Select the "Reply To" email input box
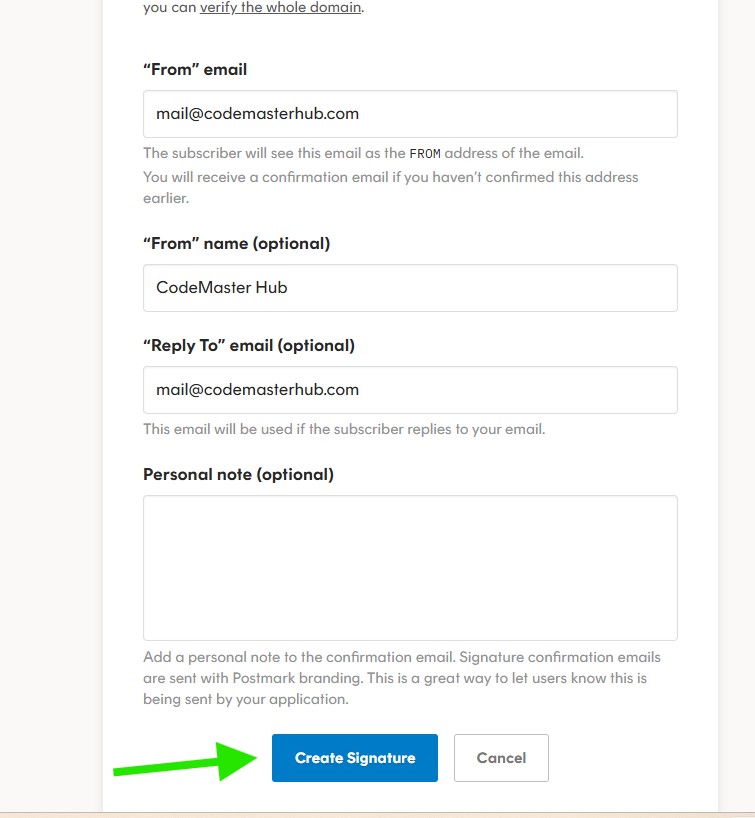 click(x=410, y=390)
